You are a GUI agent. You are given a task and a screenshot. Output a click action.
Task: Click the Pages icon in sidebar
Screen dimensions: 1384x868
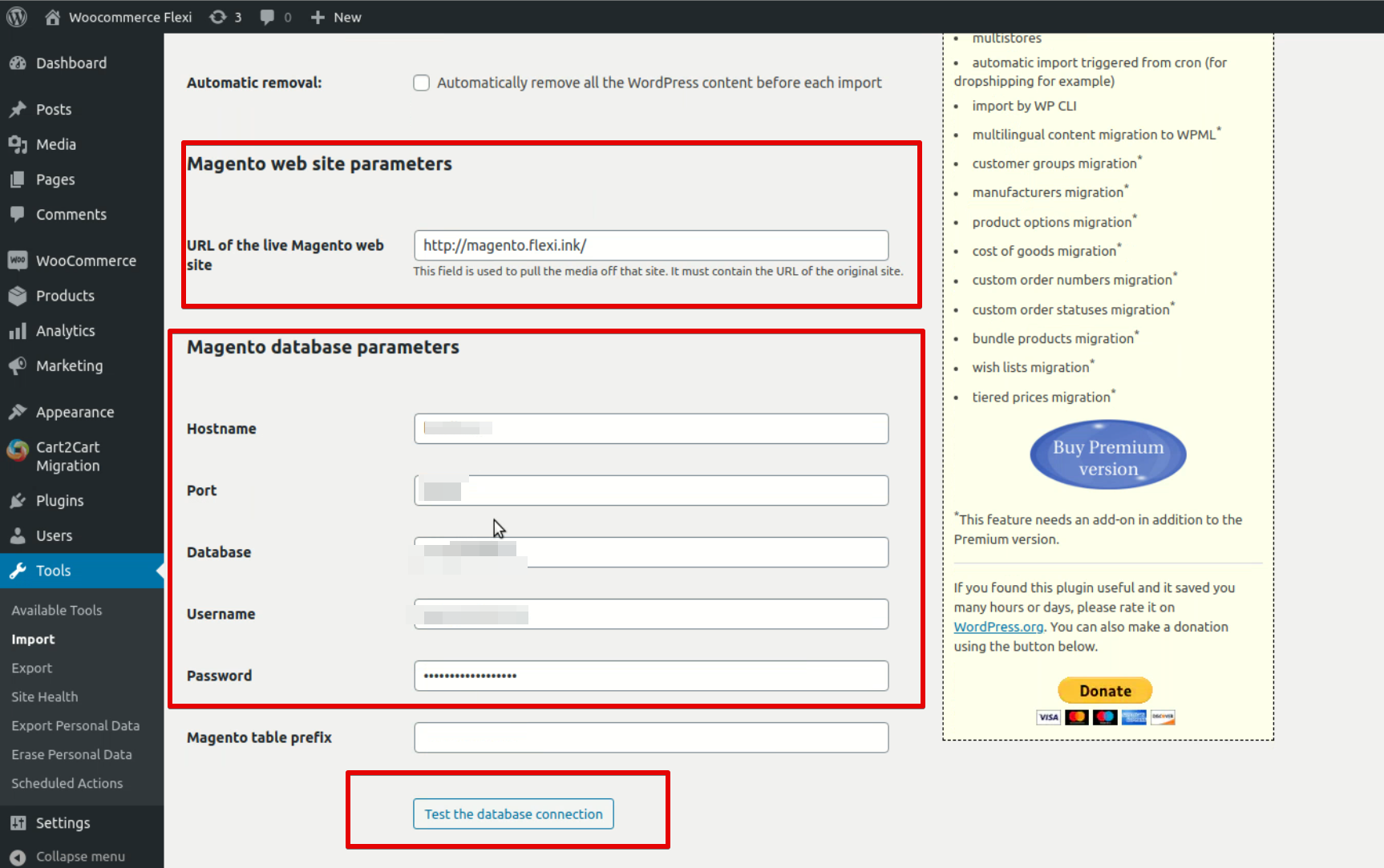point(18,180)
